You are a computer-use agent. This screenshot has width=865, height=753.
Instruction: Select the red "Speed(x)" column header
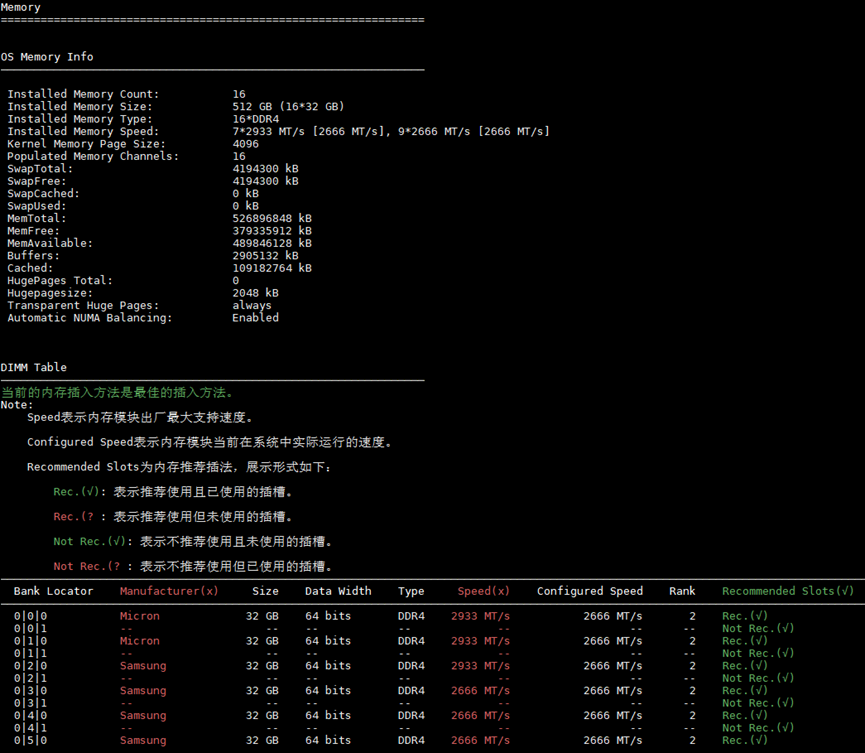point(483,591)
